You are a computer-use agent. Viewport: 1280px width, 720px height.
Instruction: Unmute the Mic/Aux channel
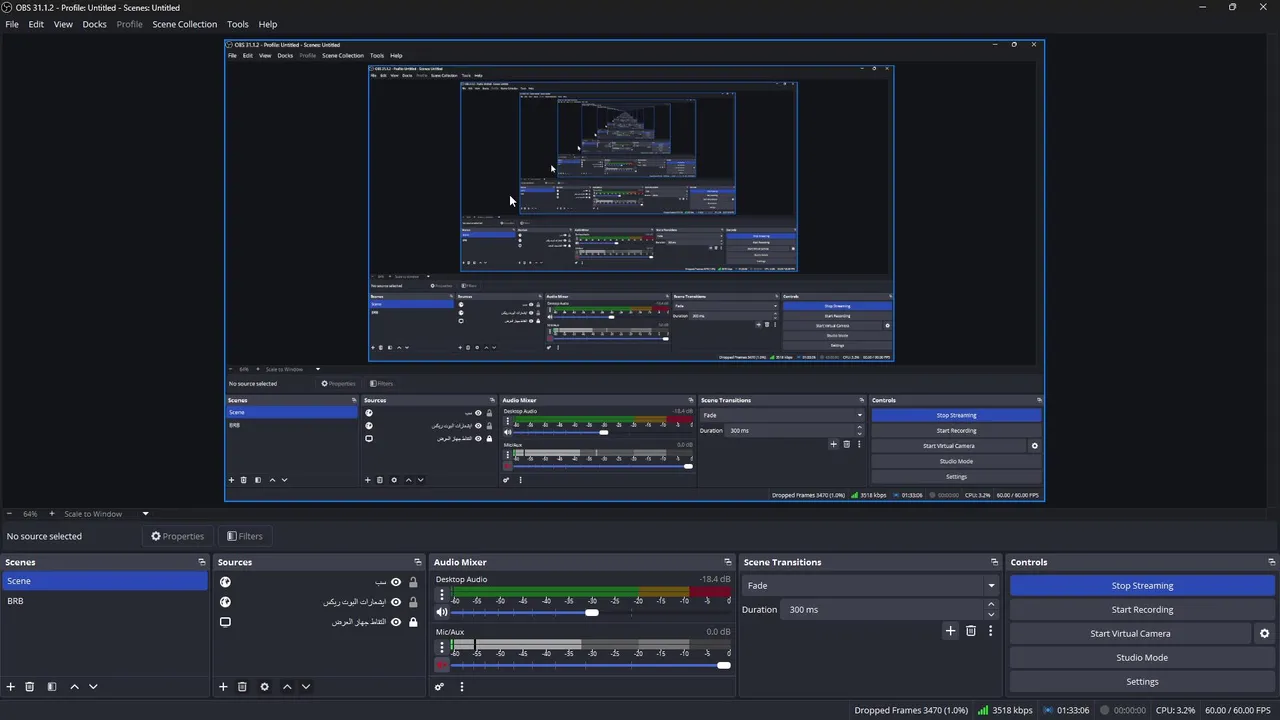[x=442, y=665]
